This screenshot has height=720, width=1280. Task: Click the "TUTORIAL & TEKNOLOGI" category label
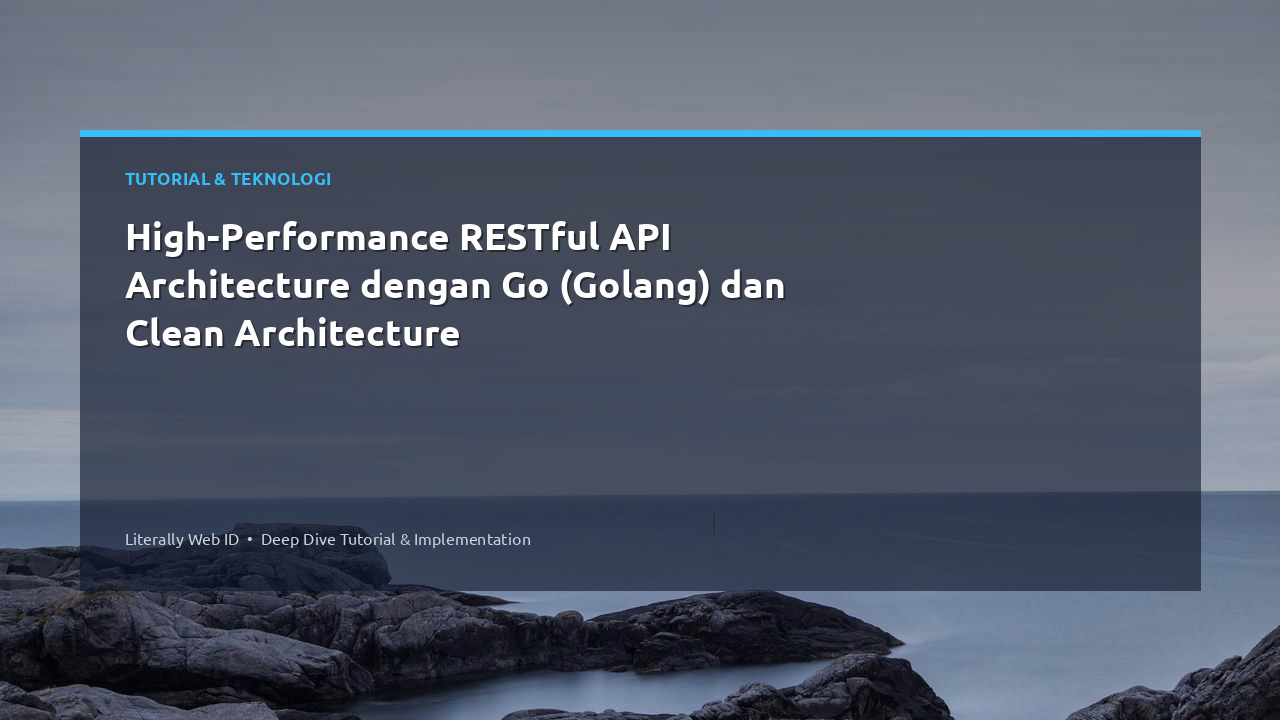coord(228,179)
